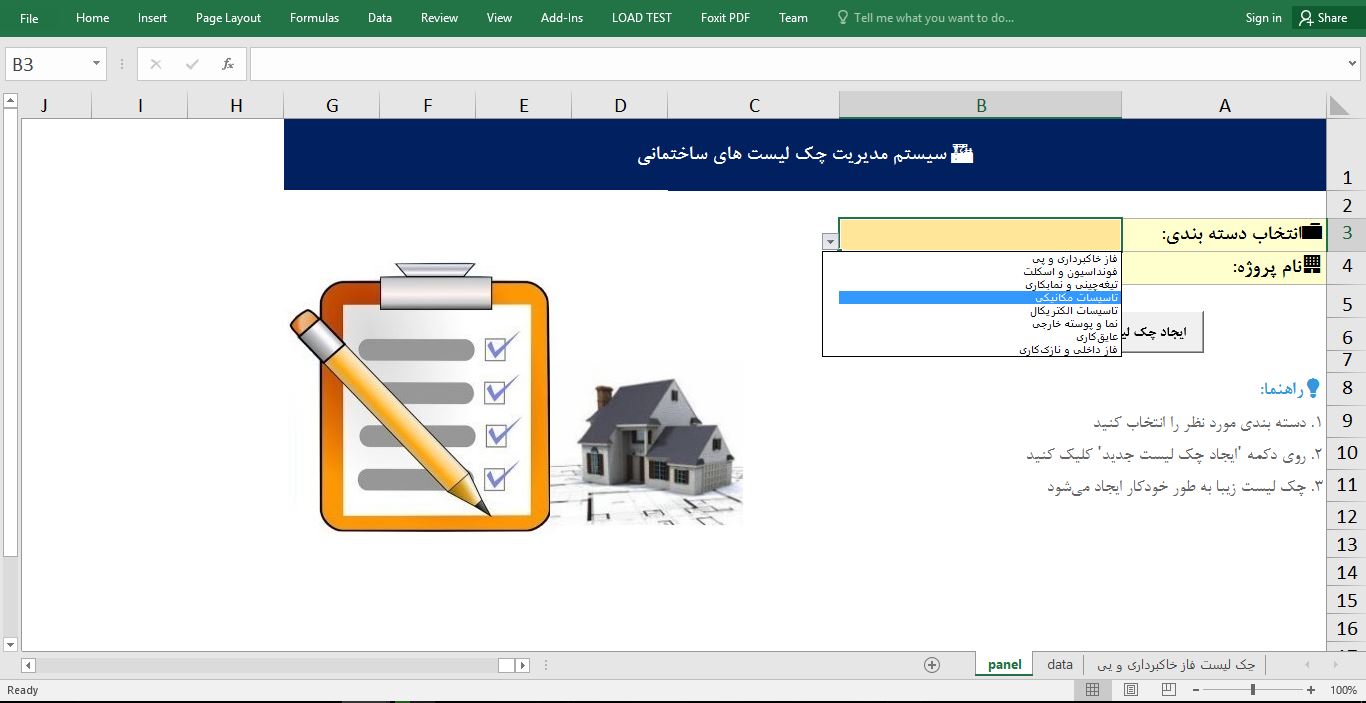Switch to the 'data' sheet tab
Viewport: 1366px width, 703px height.
click(1058, 664)
